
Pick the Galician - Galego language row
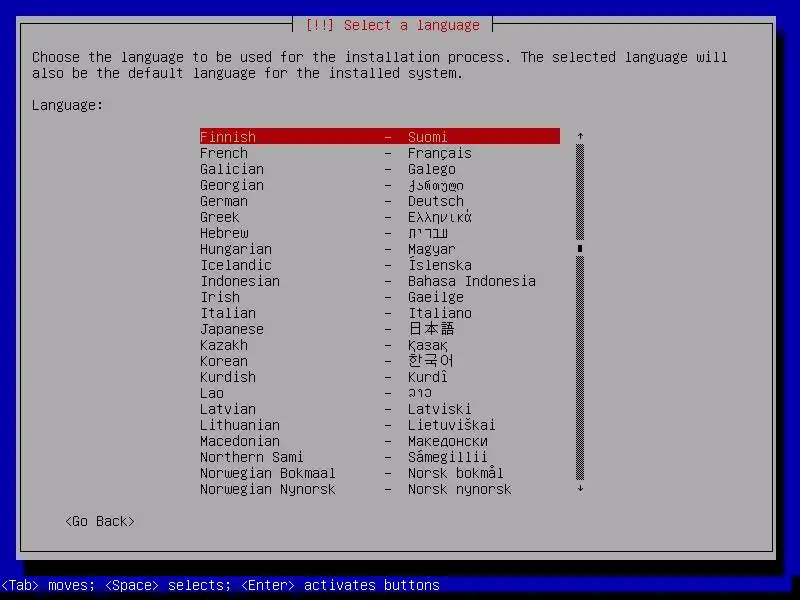(380, 169)
